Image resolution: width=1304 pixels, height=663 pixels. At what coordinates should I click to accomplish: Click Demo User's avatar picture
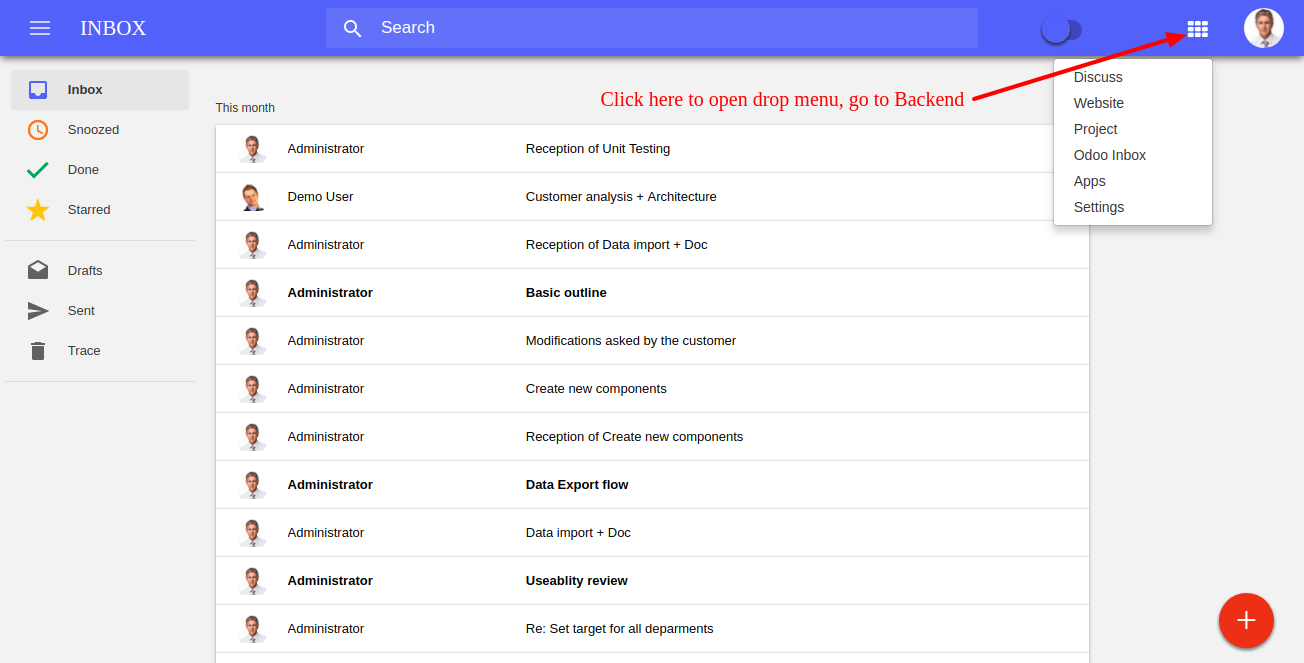(x=252, y=197)
